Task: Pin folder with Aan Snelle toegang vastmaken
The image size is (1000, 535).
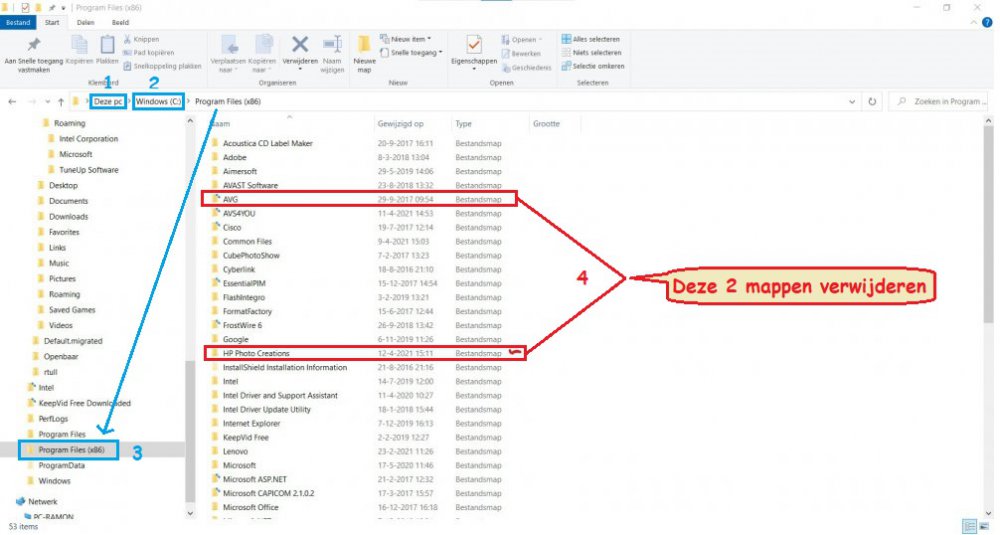Action: [34, 52]
